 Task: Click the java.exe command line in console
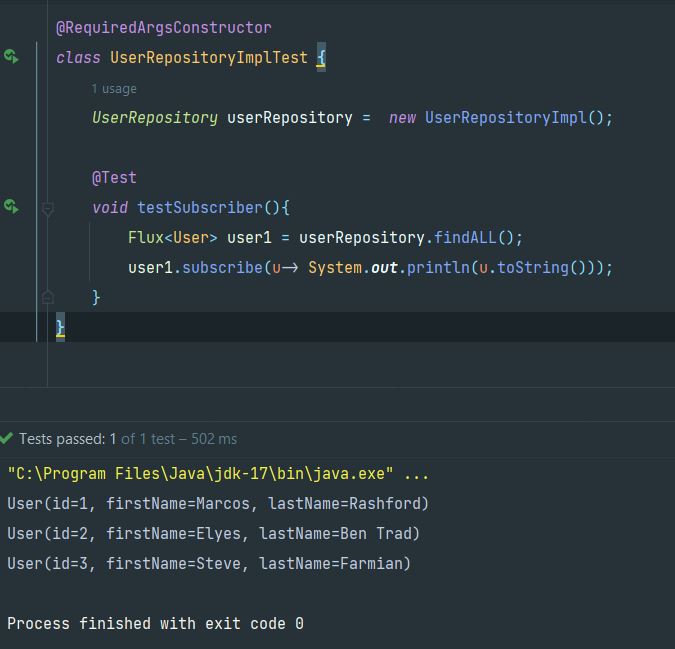click(x=218, y=474)
